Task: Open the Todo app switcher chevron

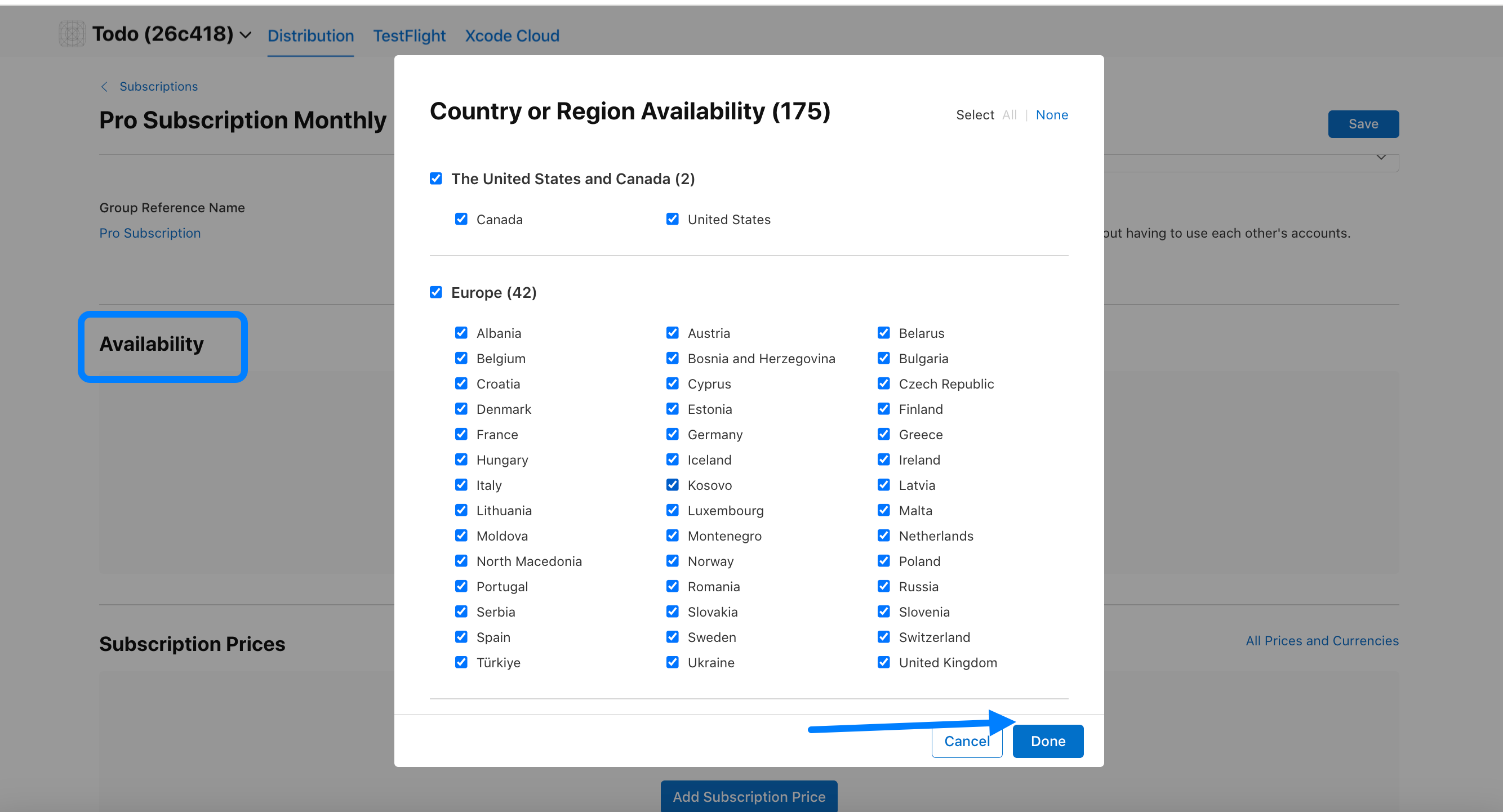Action: (246, 35)
